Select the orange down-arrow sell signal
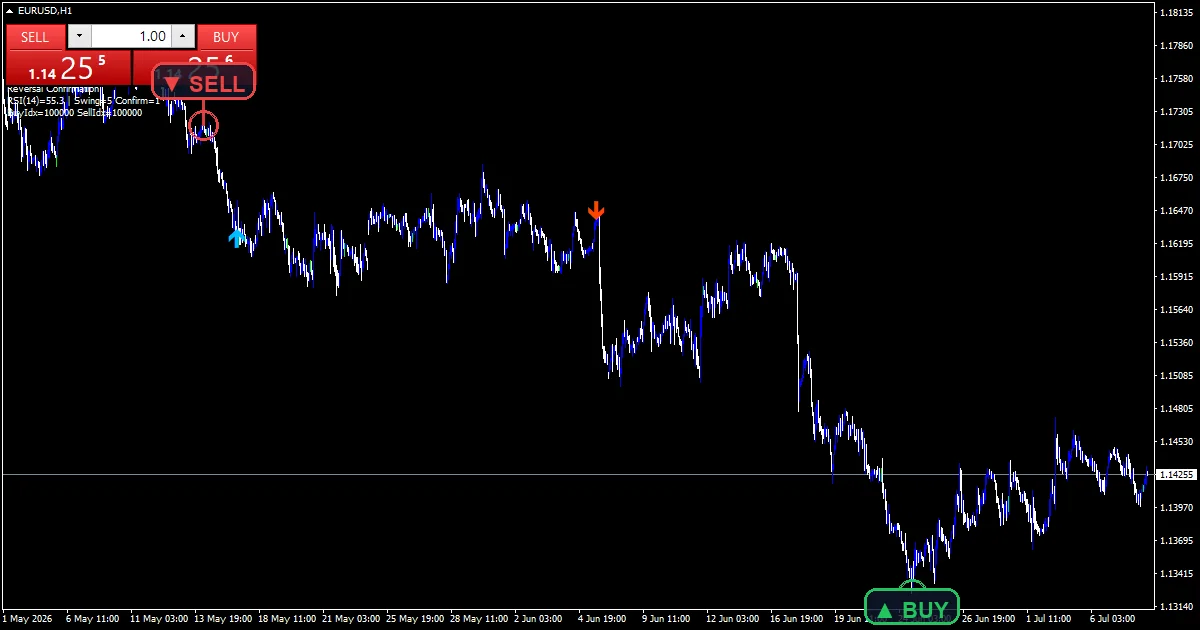Viewport: 1200px width, 630px height. pyautogui.click(x=596, y=210)
